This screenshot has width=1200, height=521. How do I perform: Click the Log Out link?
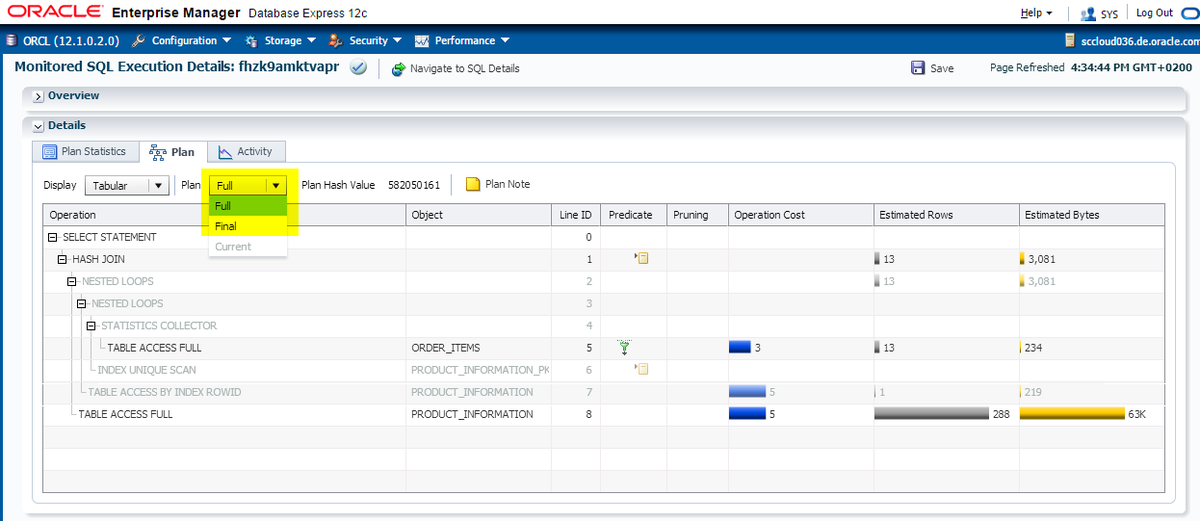(1155, 13)
